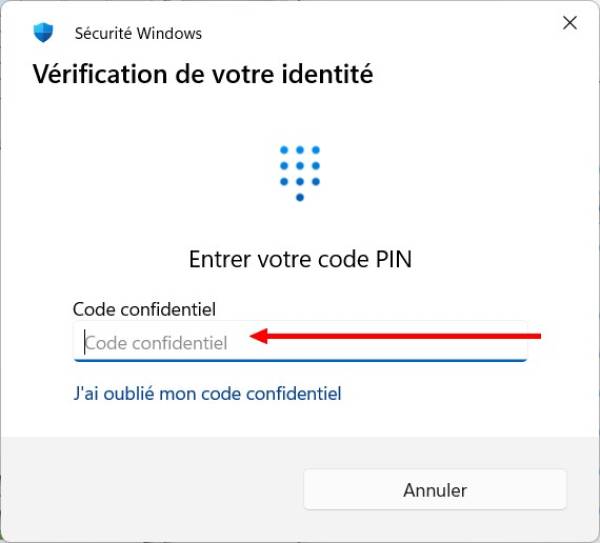Screen dimensions: 600x543
Task: Click the red arrow pointing at the field
Action: point(400,336)
